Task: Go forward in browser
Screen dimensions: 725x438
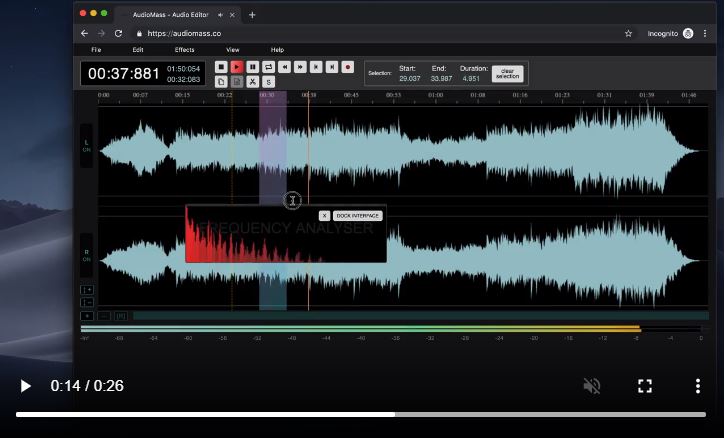Action: [x=101, y=33]
